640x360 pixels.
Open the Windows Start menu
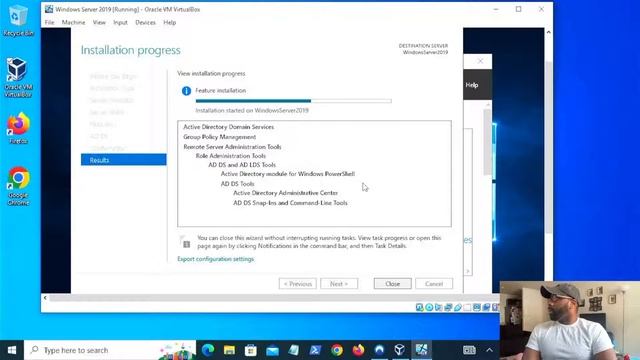point(12,350)
